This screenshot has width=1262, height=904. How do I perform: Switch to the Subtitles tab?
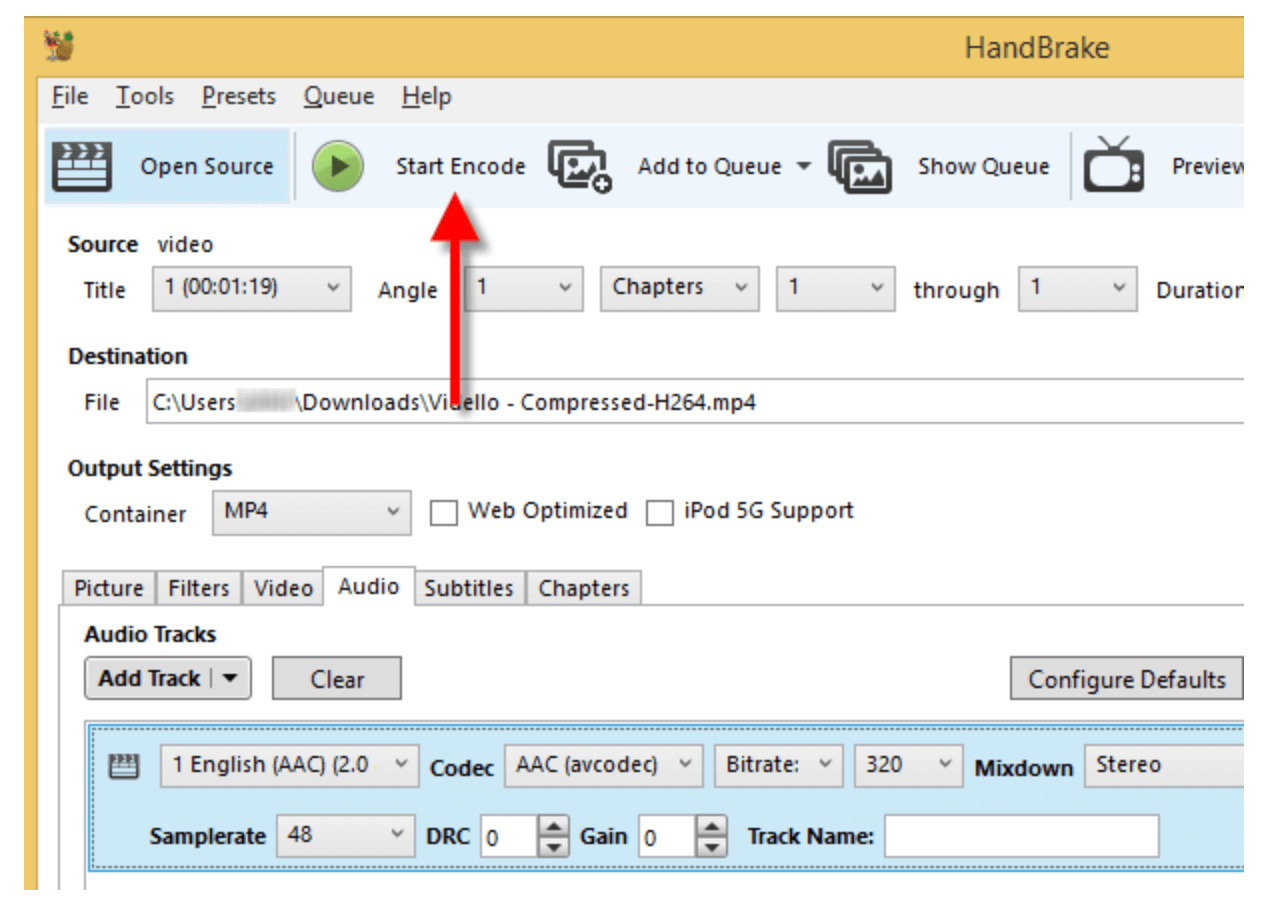469,588
